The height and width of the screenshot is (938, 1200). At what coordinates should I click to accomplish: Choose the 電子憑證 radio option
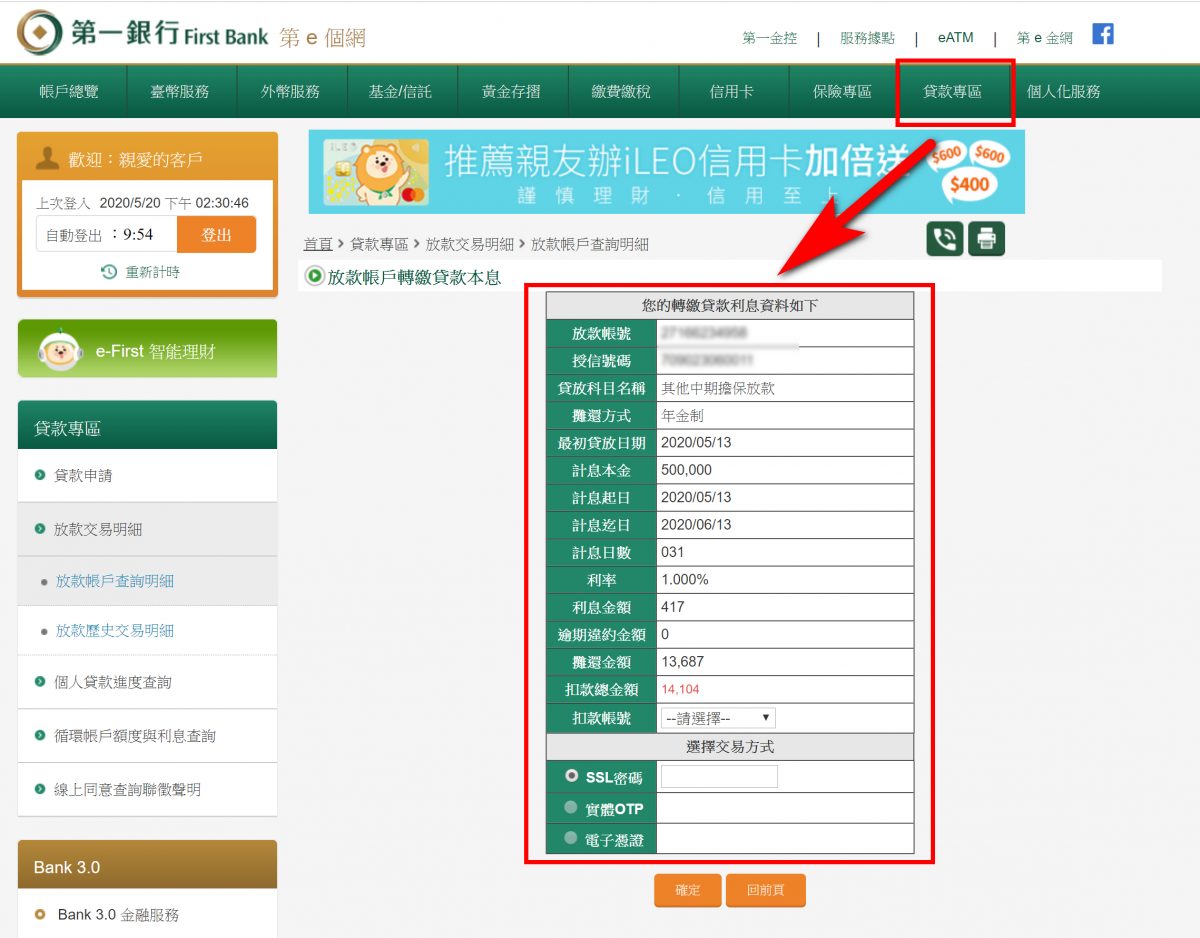[571, 838]
